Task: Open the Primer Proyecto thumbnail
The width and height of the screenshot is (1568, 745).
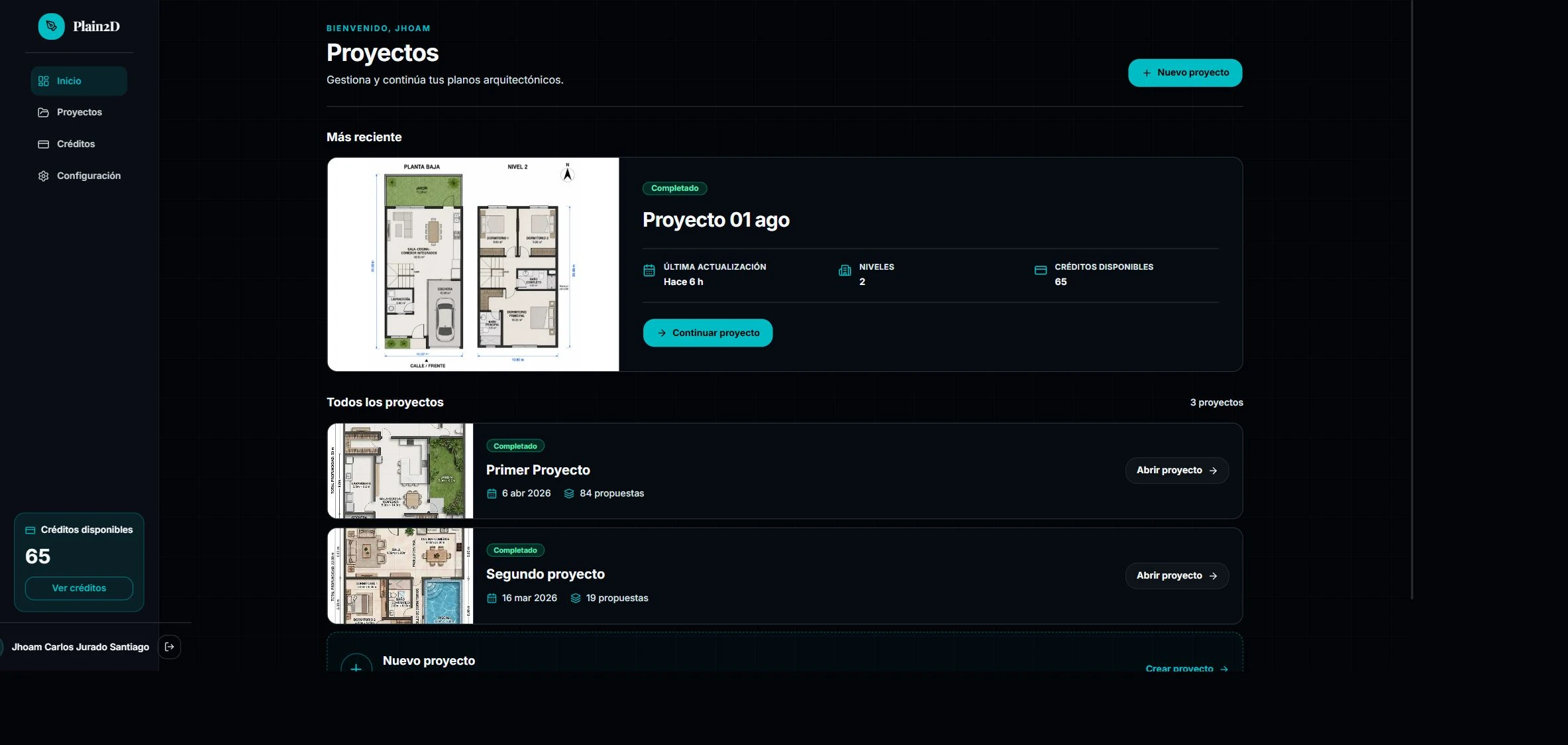Action: (x=401, y=471)
